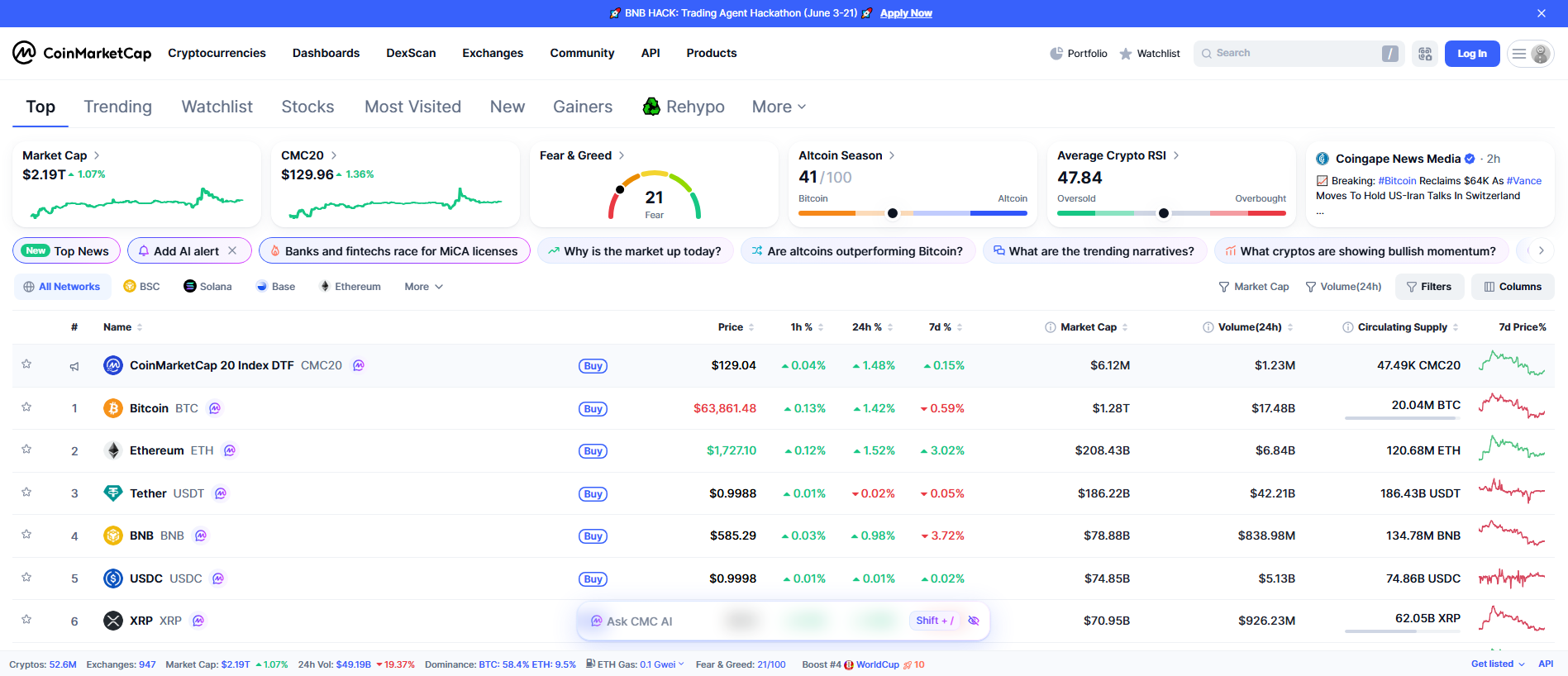This screenshot has width=1568, height=676.
Task: Star CoinMarketCap 20 Index DTF row
Action: [26, 364]
